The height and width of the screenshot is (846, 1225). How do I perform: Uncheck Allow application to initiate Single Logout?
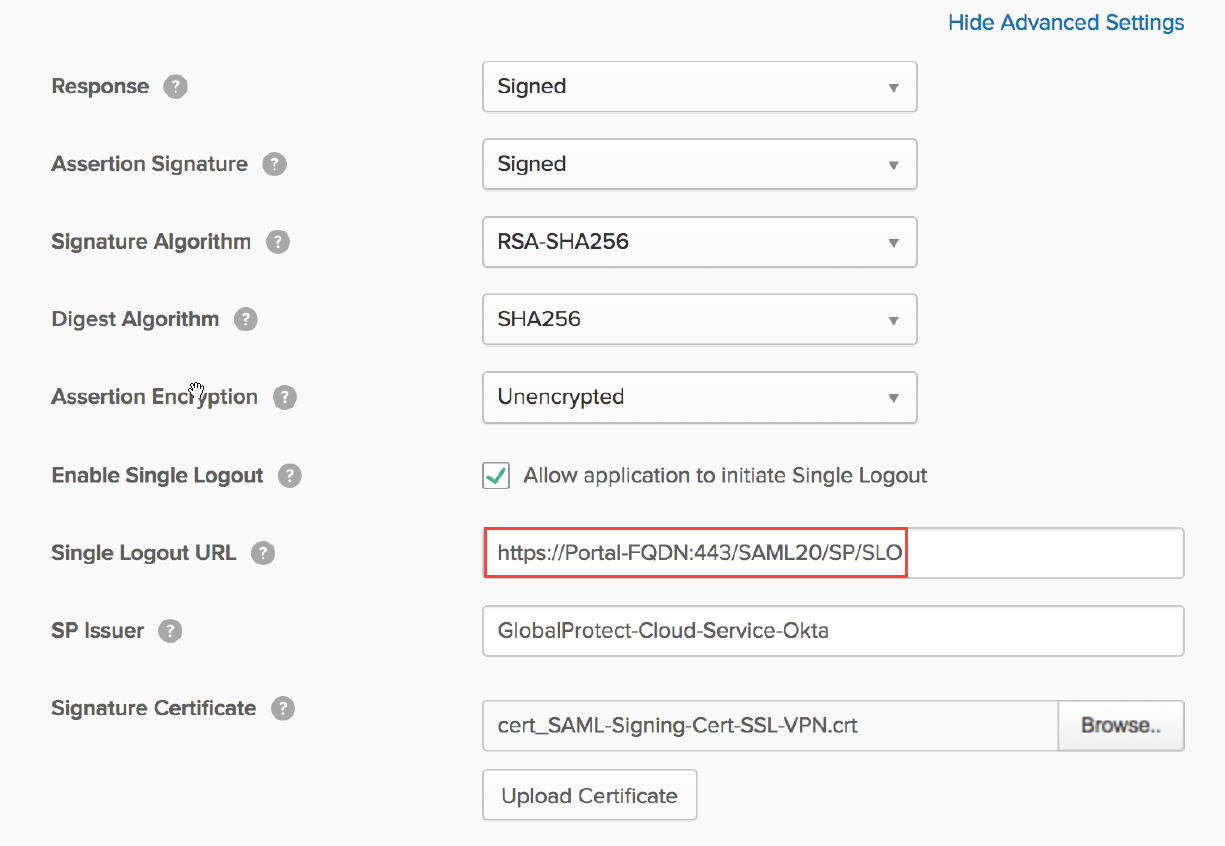[x=496, y=476]
